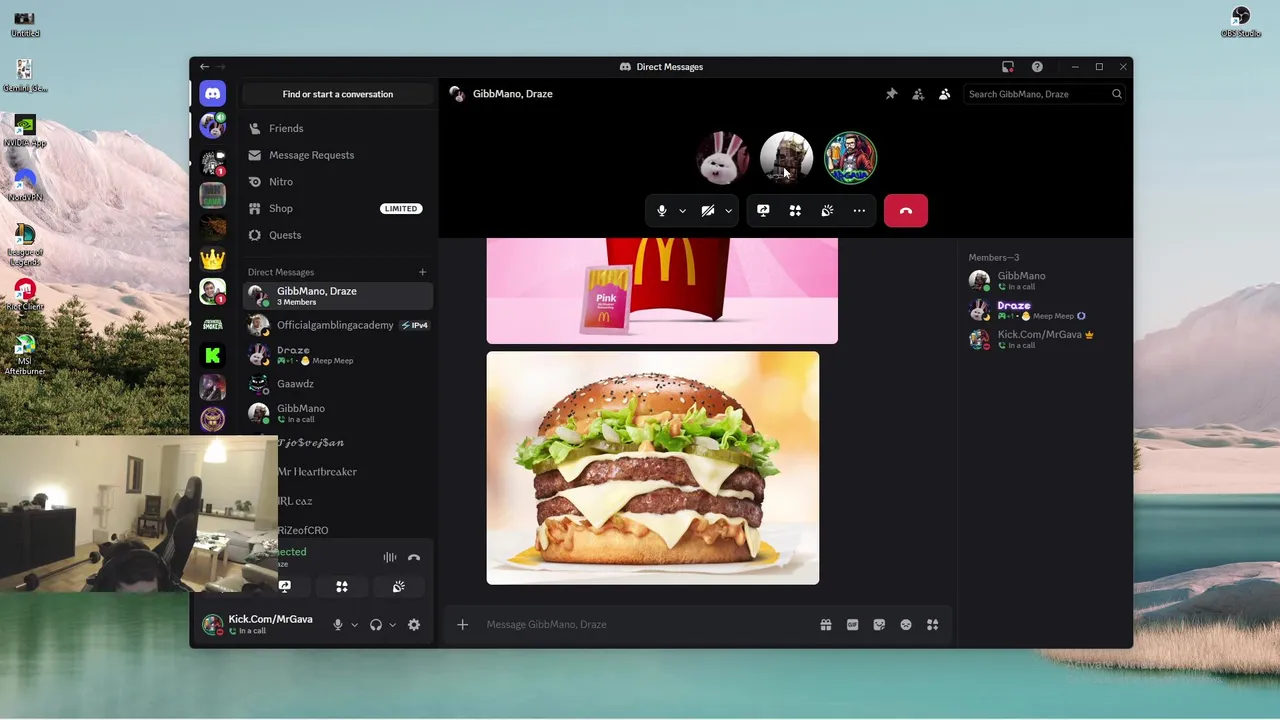Select GibbMano, Draze group DM
Image resolution: width=1280 pixels, height=720 pixels.
coord(337,296)
